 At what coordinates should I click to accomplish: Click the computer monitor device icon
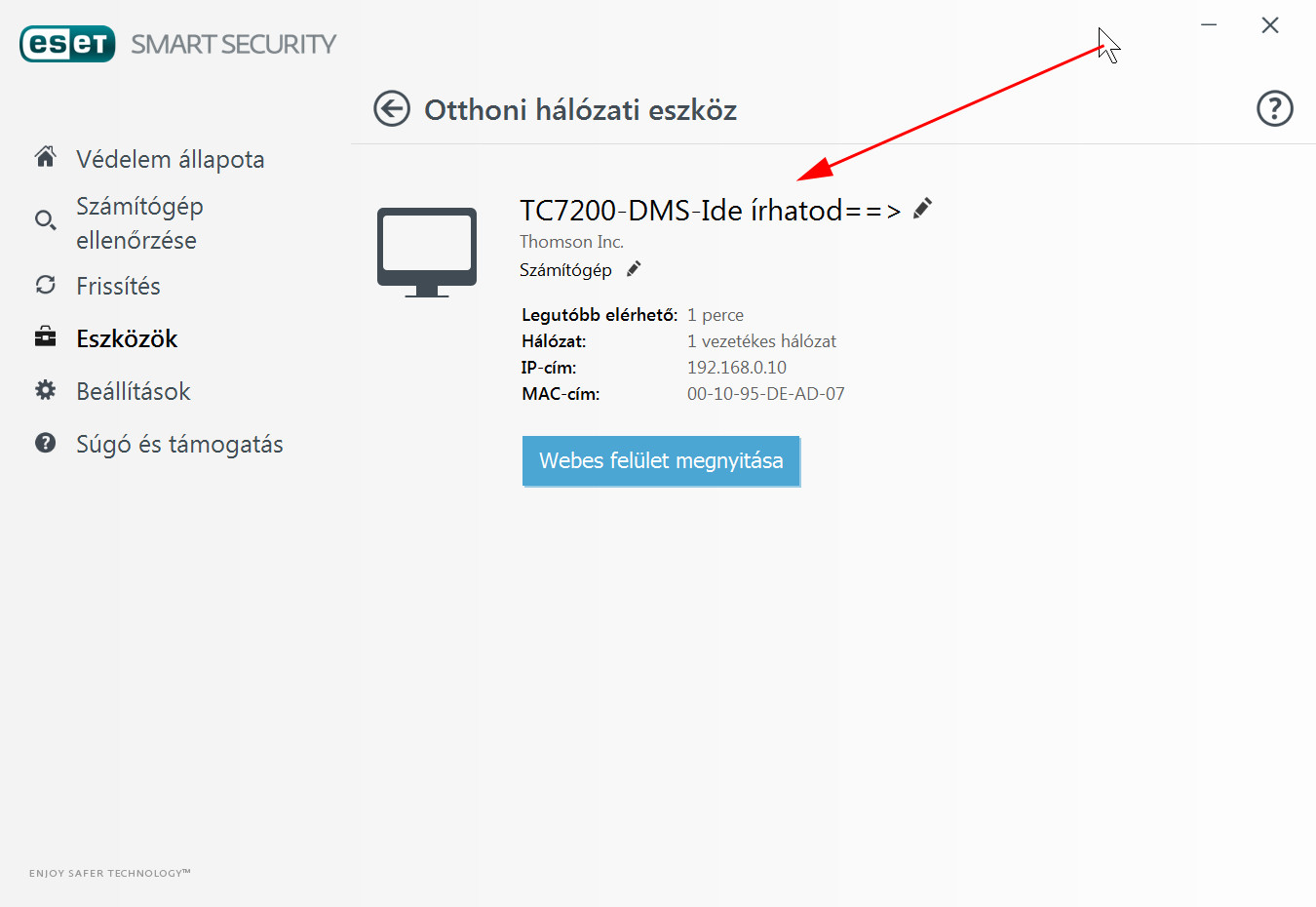point(427,253)
